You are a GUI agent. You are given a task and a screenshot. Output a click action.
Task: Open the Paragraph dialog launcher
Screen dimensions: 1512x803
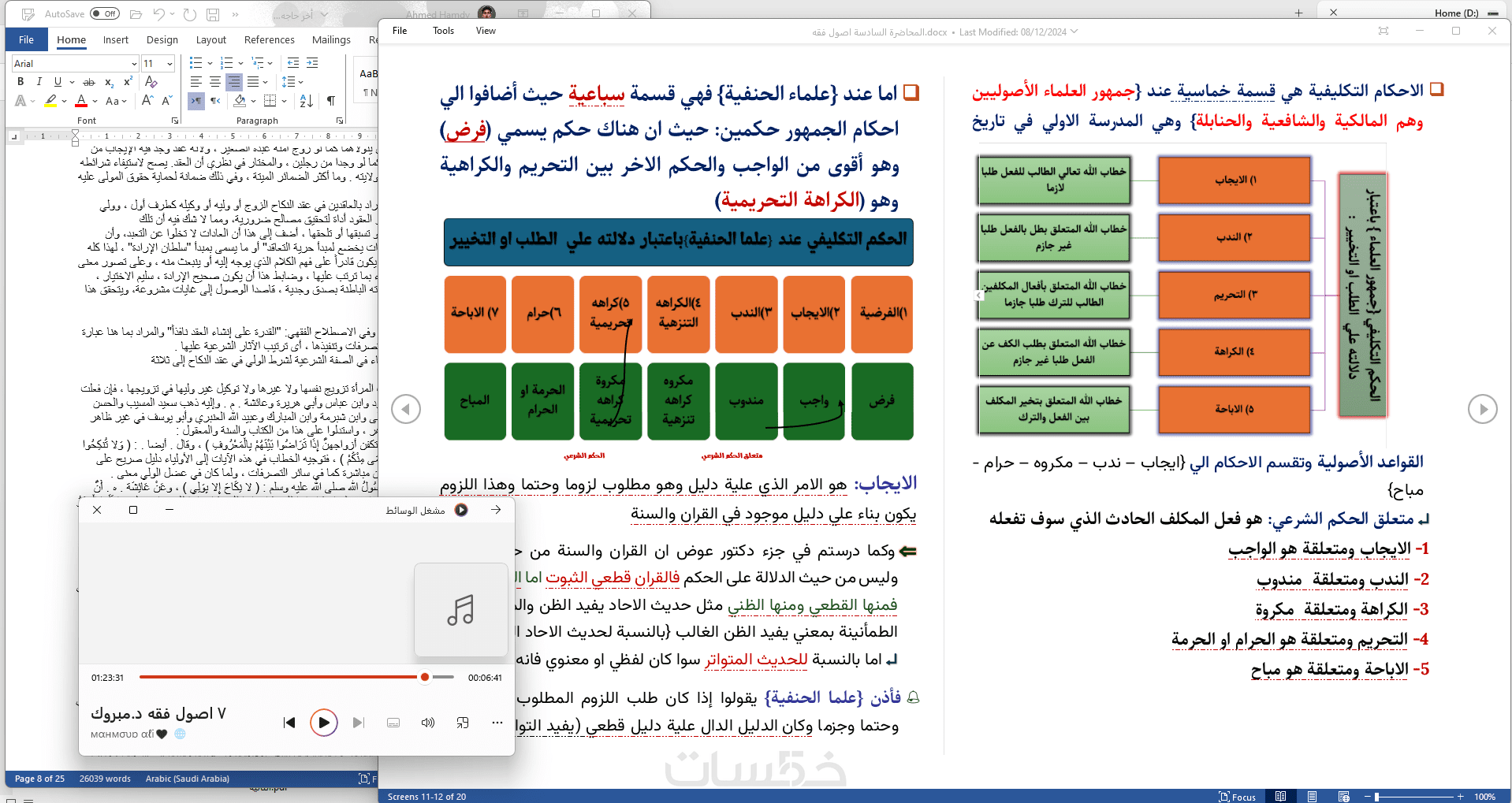pos(340,121)
